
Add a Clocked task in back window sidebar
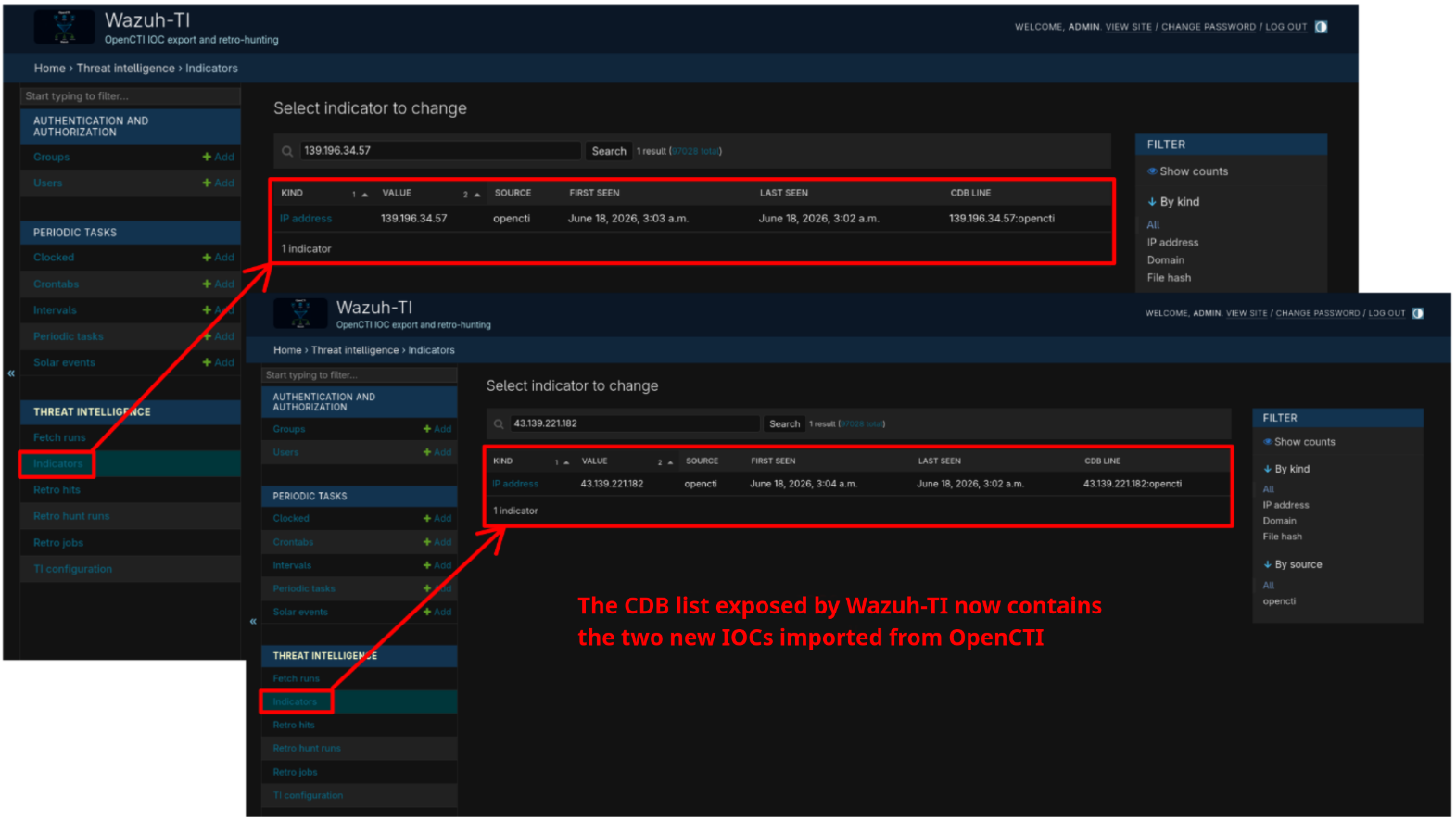[219, 258]
